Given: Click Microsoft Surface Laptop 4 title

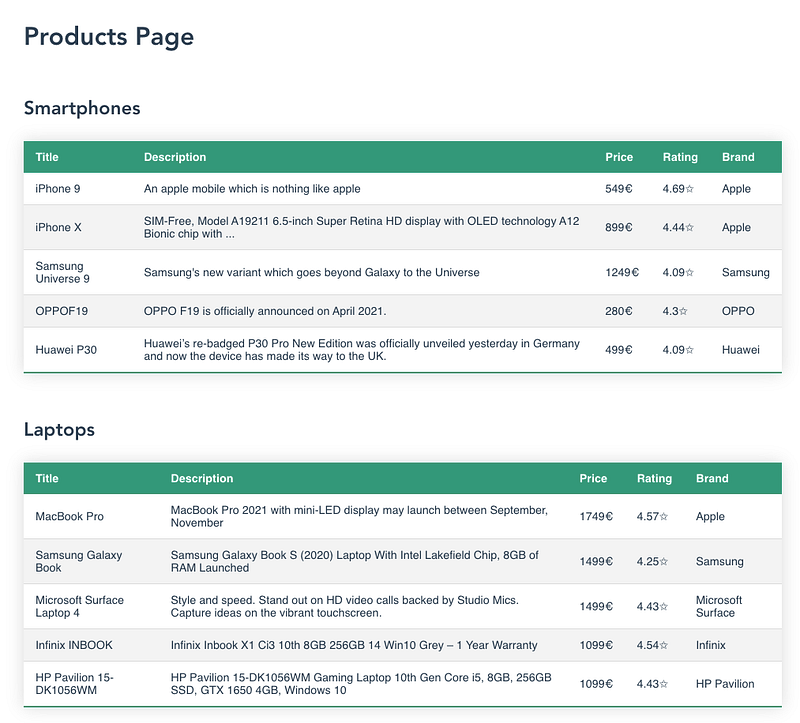Looking at the screenshot, I should [x=80, y=606].
